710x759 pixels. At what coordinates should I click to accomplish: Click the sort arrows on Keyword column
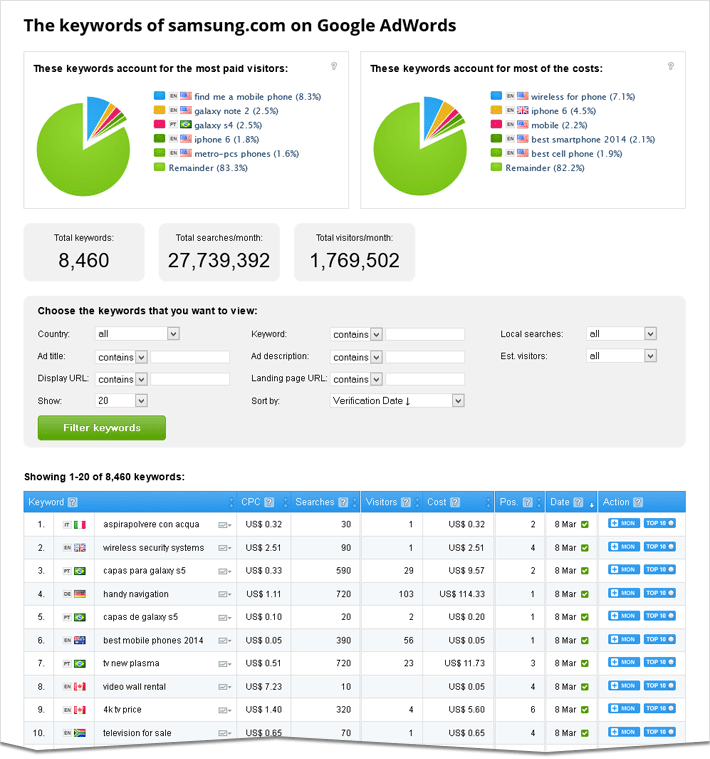(x=231, y=502)
